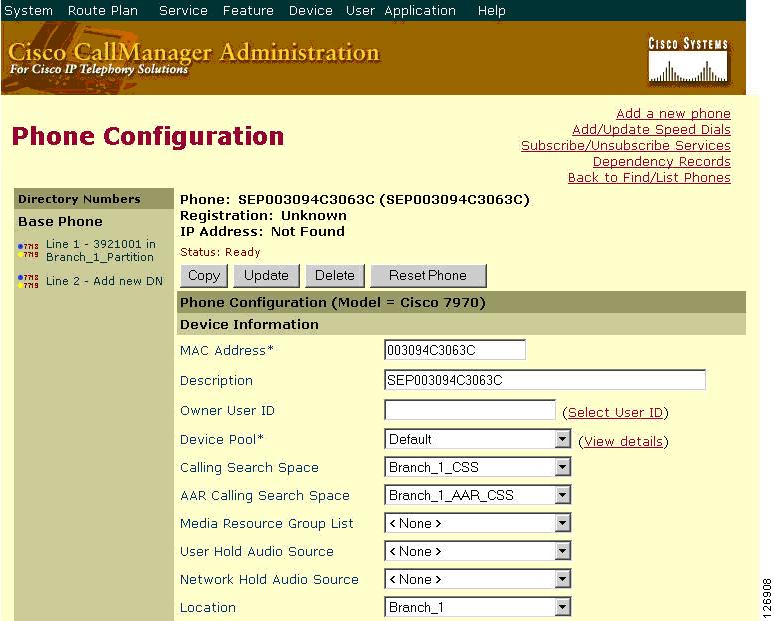Expand the Device Pool dropdown
This screenshot has width=774, height=621.
tap(562, 439)
